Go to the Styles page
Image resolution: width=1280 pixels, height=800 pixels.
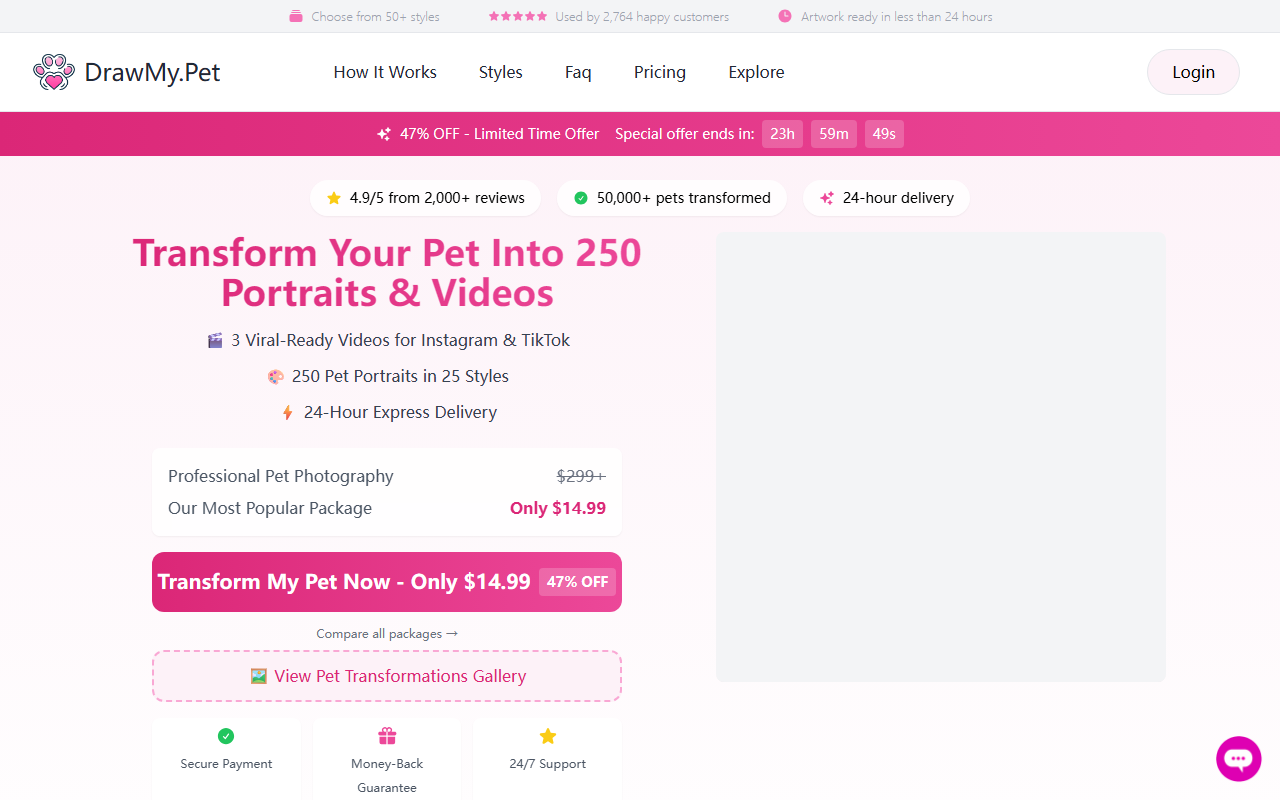coord(501,72)
